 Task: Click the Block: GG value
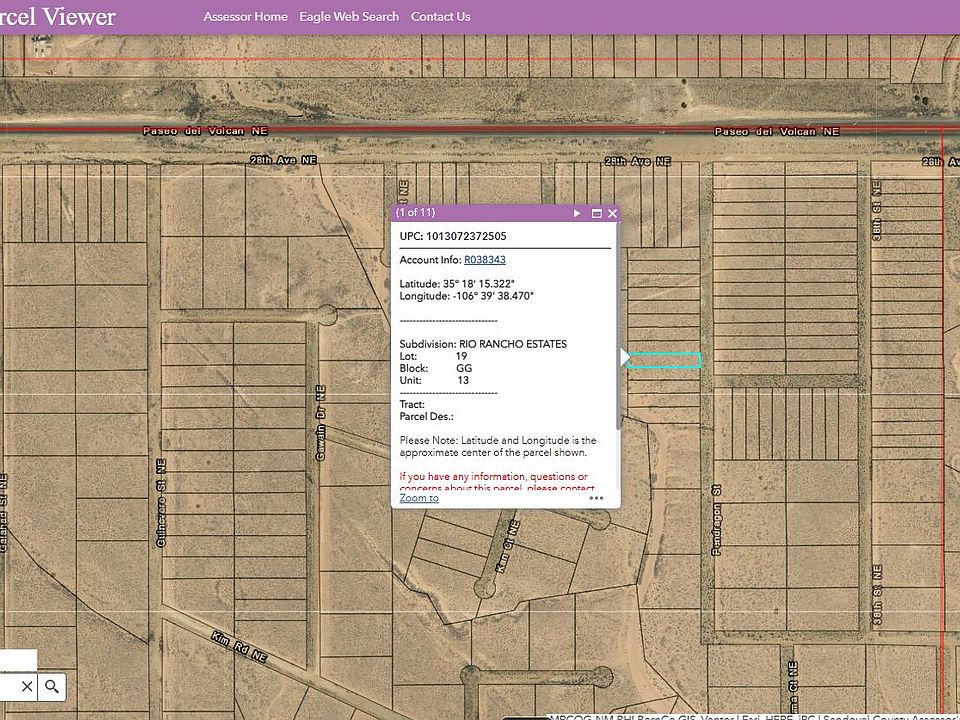point(464,369)
